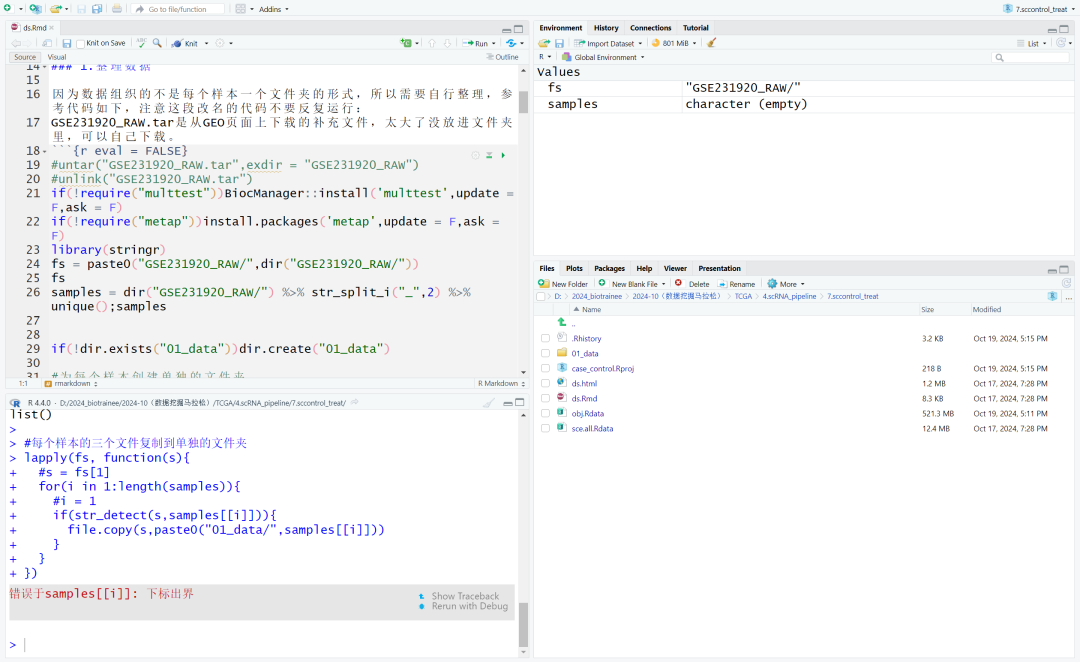Open the Environment tab
Screen dimensions: 1080x662
click(x=561, y=28)
